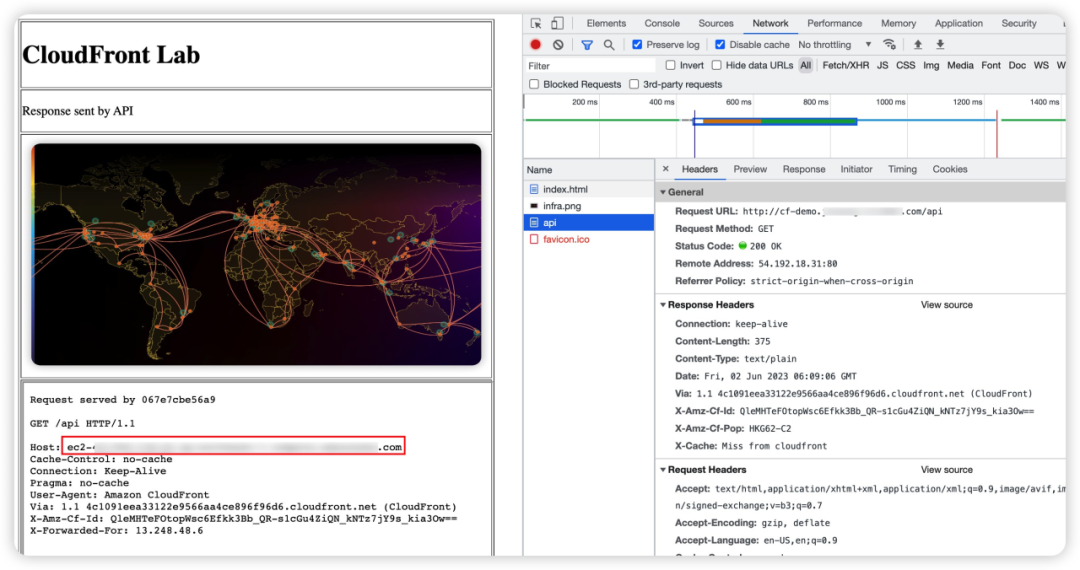The image size is (1080, 570).
Task: Stop recording network log (red button)
Action: (536, 45)
